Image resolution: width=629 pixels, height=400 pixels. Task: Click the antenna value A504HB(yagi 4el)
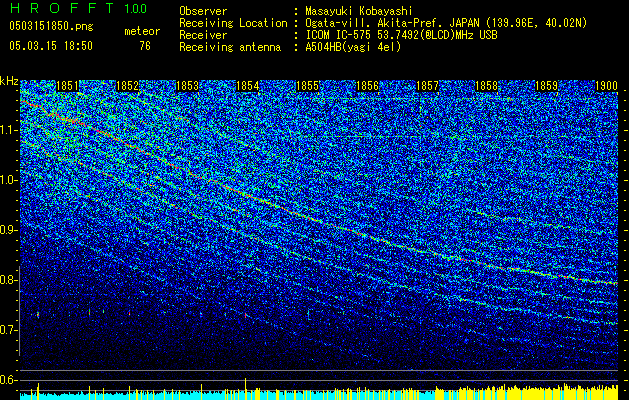tap(353, 47)
